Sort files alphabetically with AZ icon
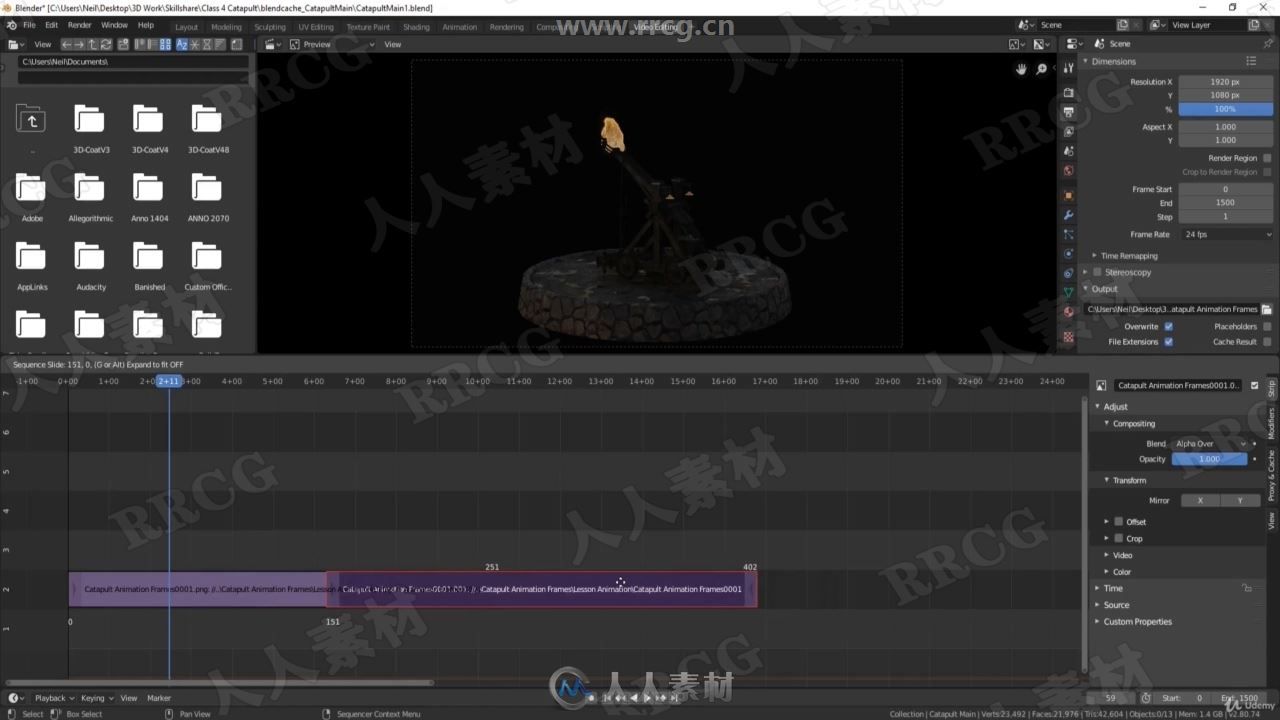 click(182, 44)
